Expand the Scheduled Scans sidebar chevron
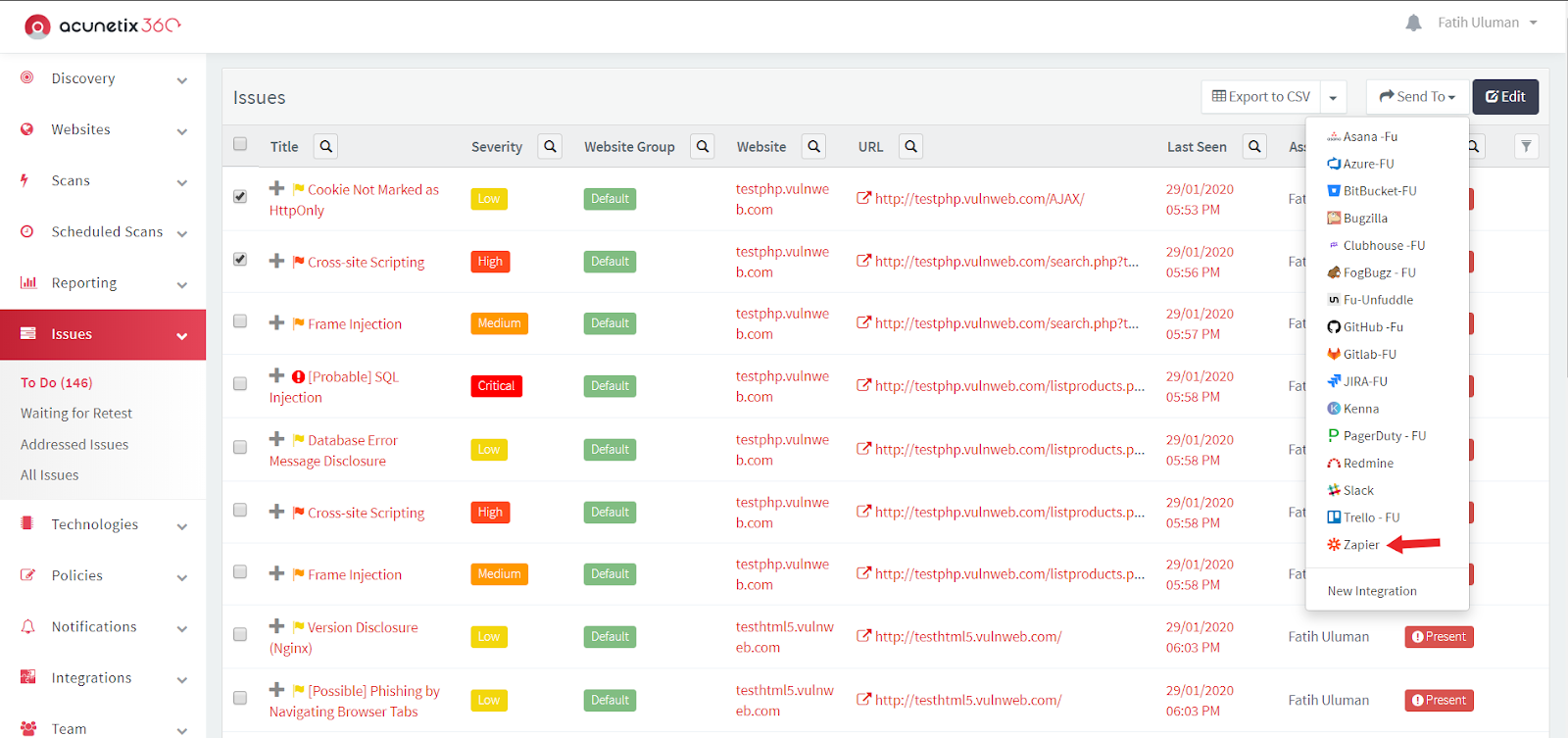The image size is (1568, 738). 182,233
